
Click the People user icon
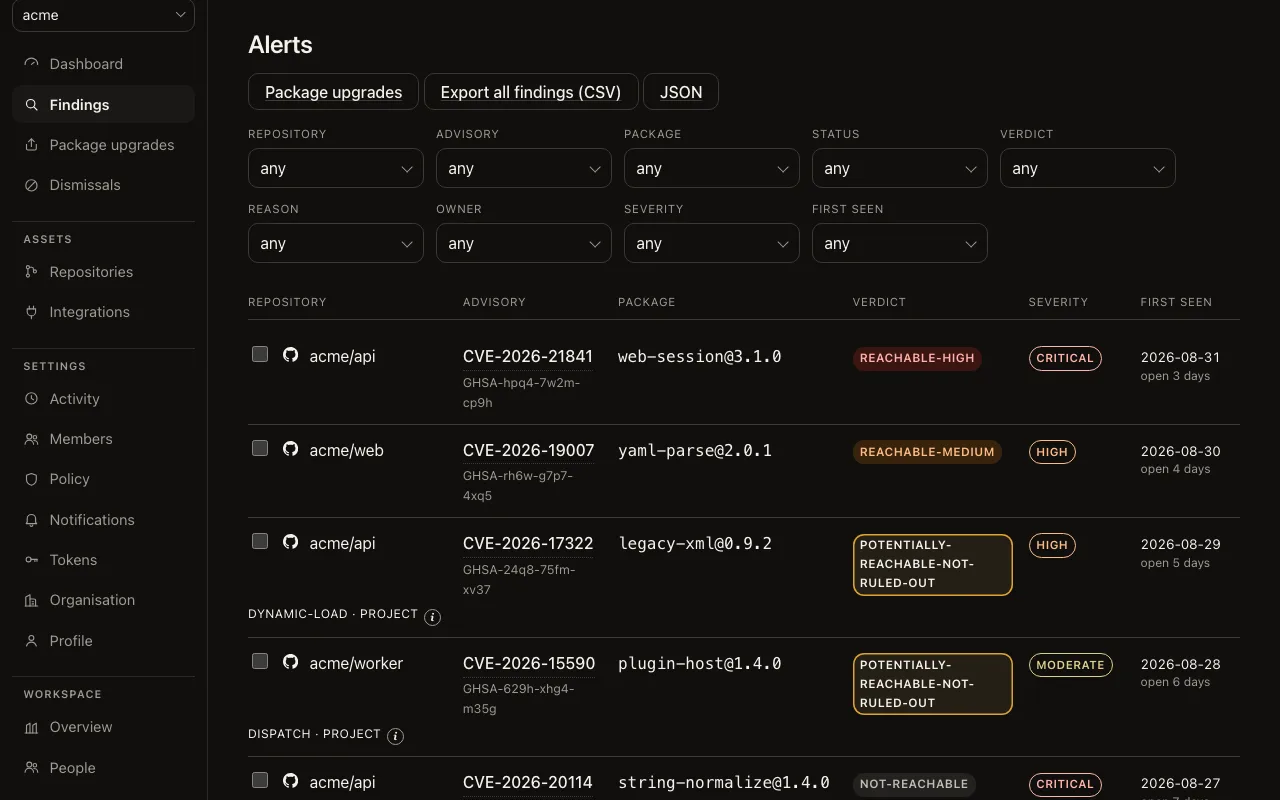tap(31, 768)
